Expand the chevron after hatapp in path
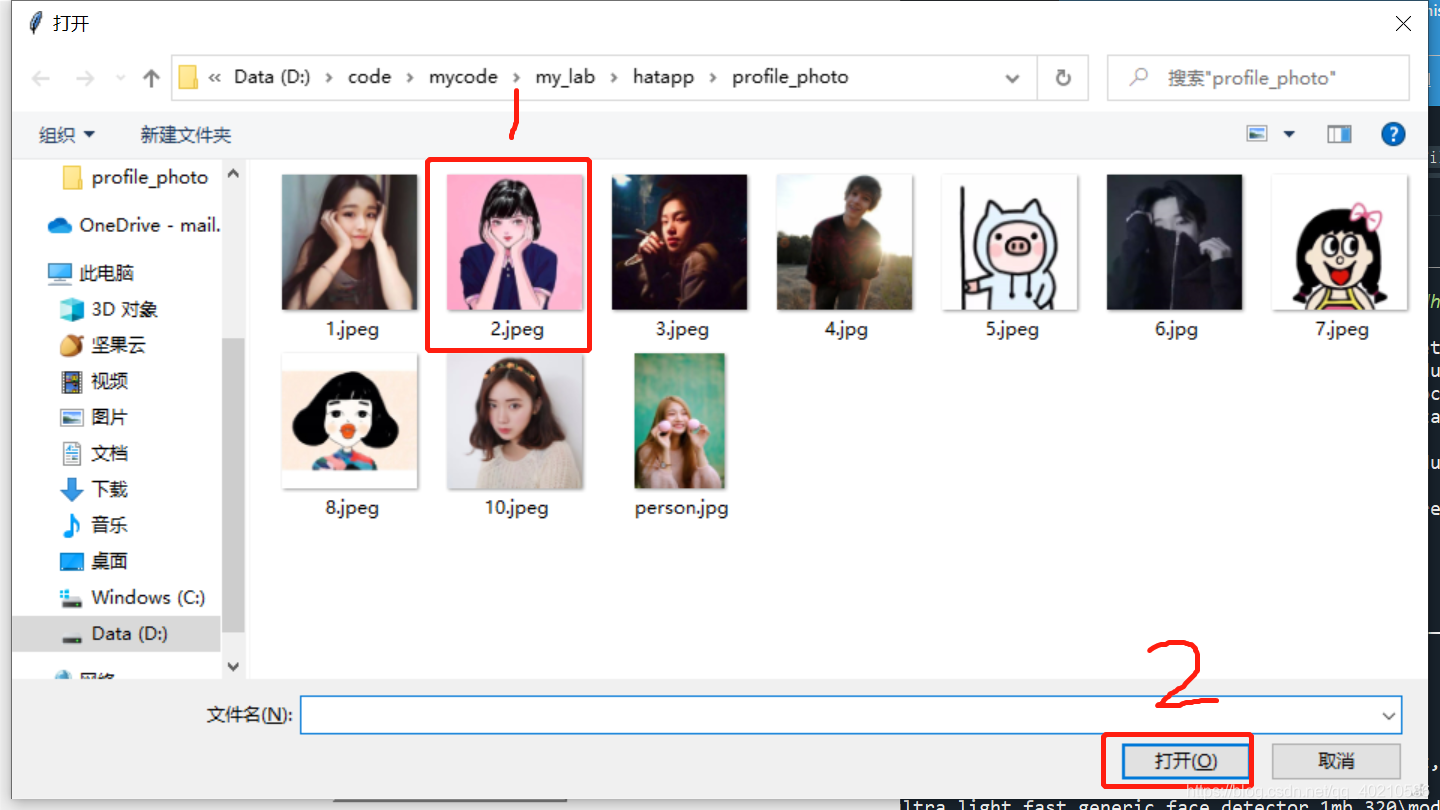Screen dimensions: 1440x810 coord(713,77)
